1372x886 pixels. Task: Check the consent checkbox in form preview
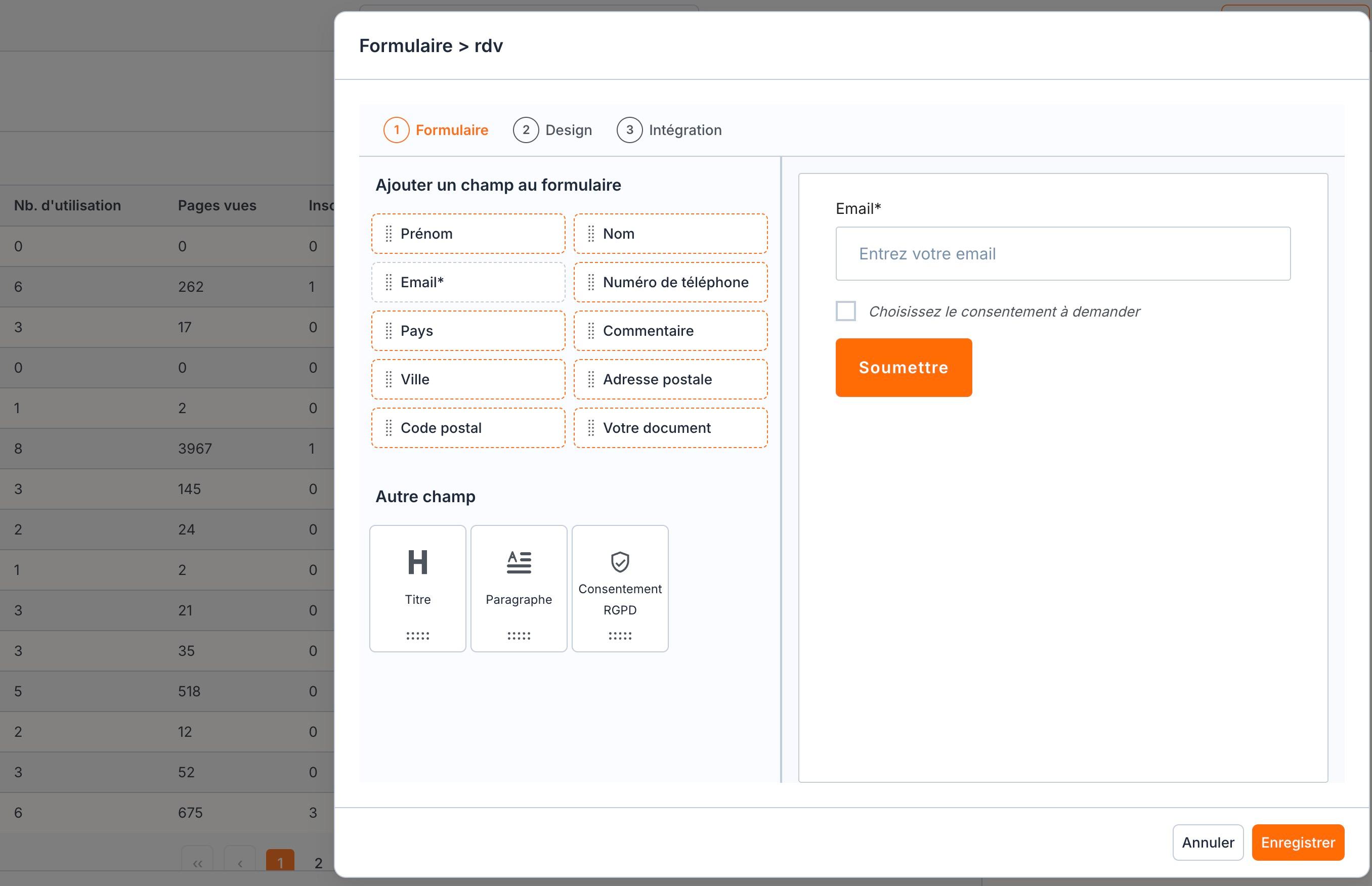845,311
